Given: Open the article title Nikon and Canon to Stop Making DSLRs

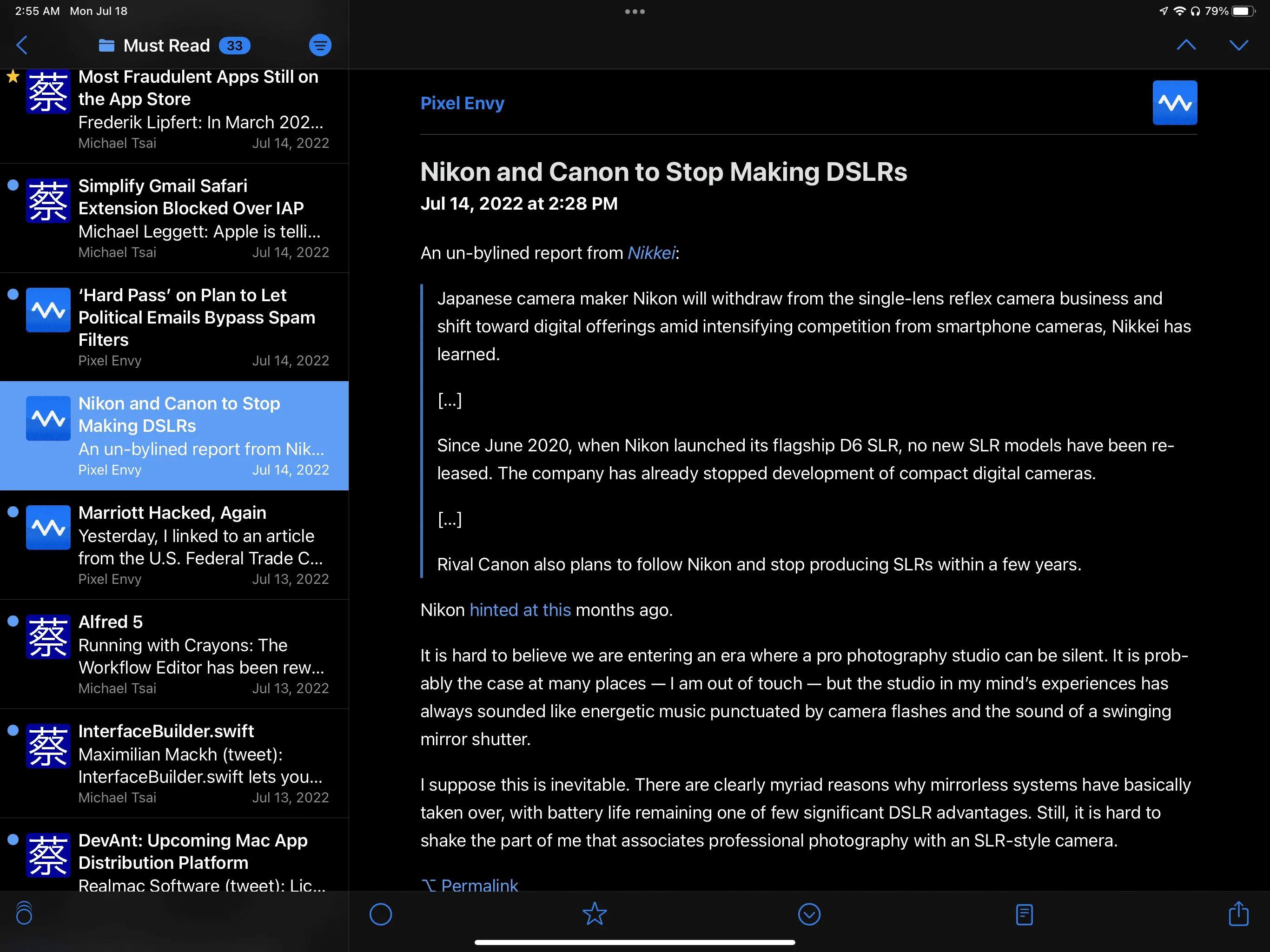Looking at the screenshot, I should click(664, 172).
